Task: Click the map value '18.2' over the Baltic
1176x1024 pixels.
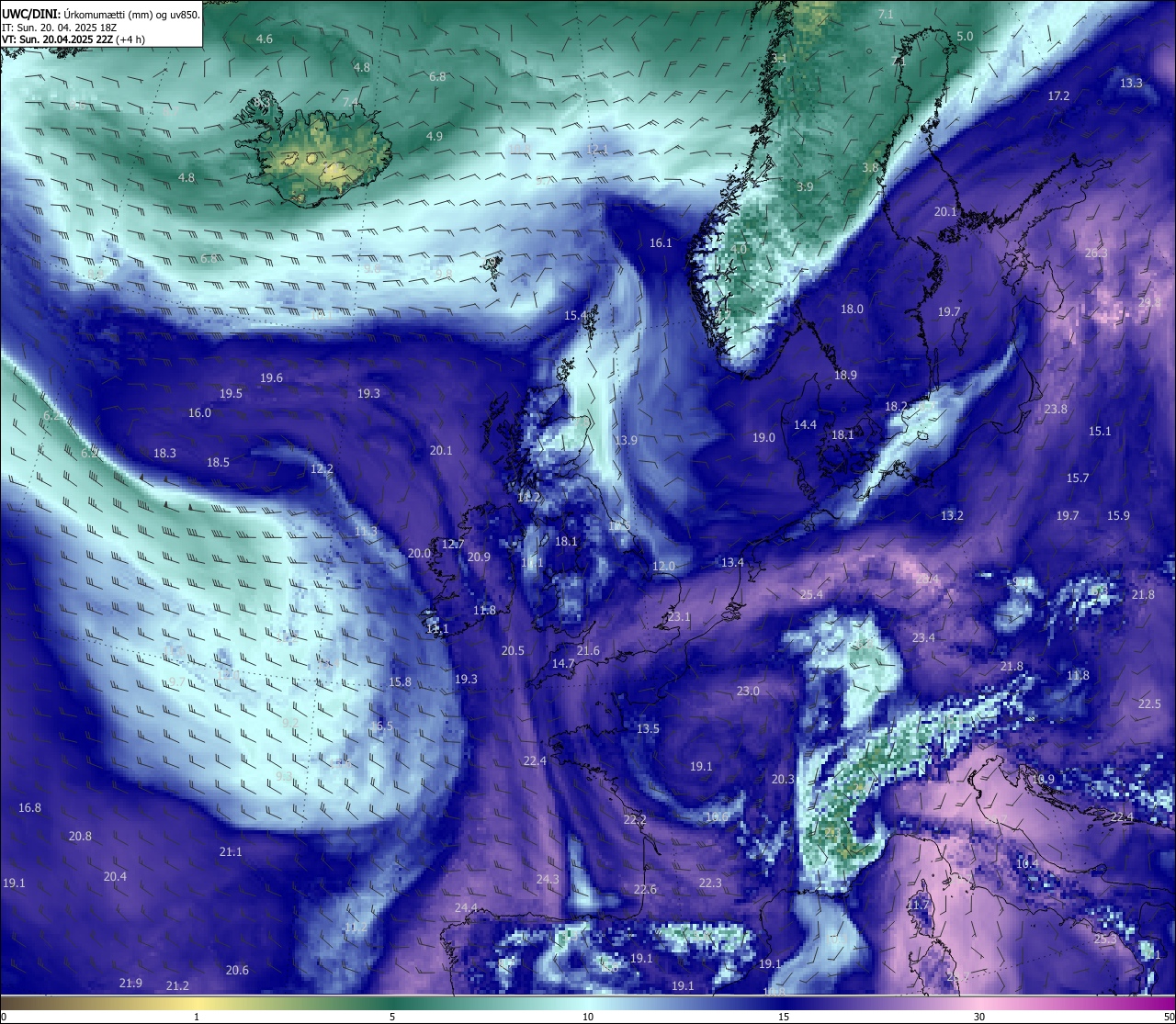Action: click(896, 406)
